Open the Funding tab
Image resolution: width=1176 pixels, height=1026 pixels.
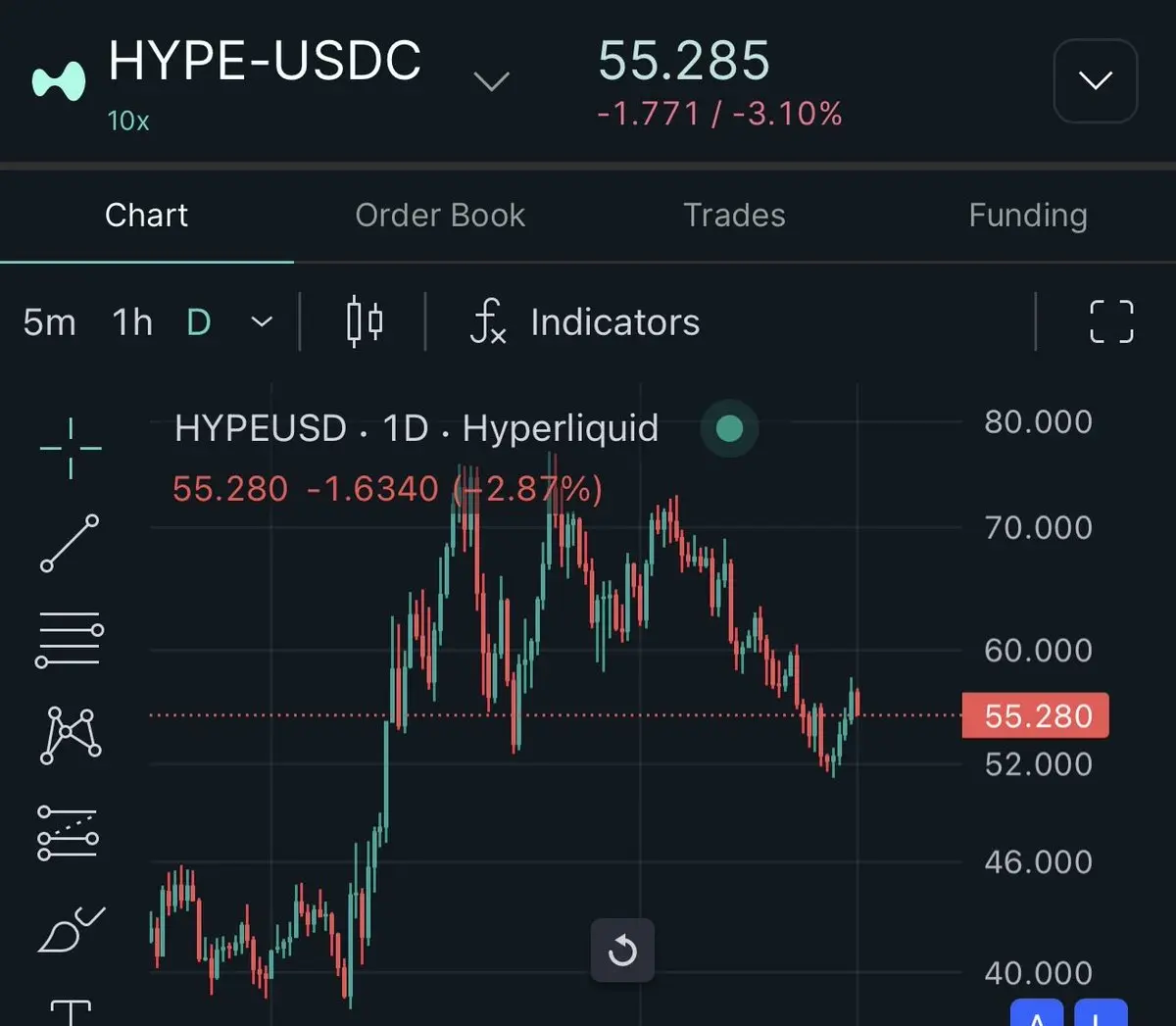point(1028,215)
